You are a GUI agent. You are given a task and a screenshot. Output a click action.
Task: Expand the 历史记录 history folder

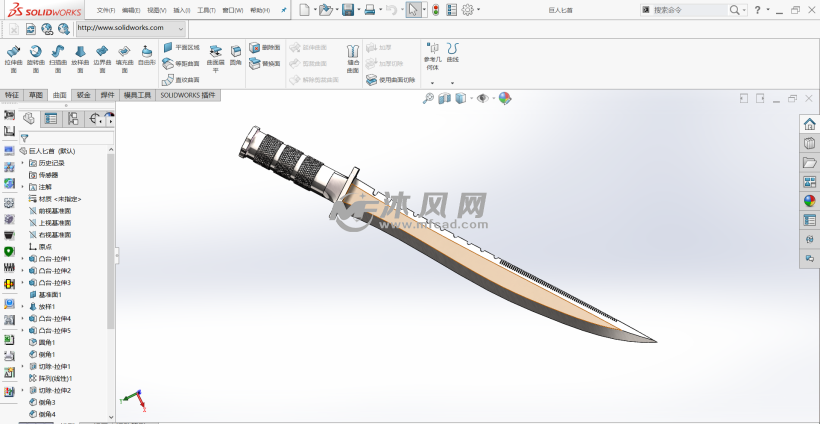[x=23, y=163]
